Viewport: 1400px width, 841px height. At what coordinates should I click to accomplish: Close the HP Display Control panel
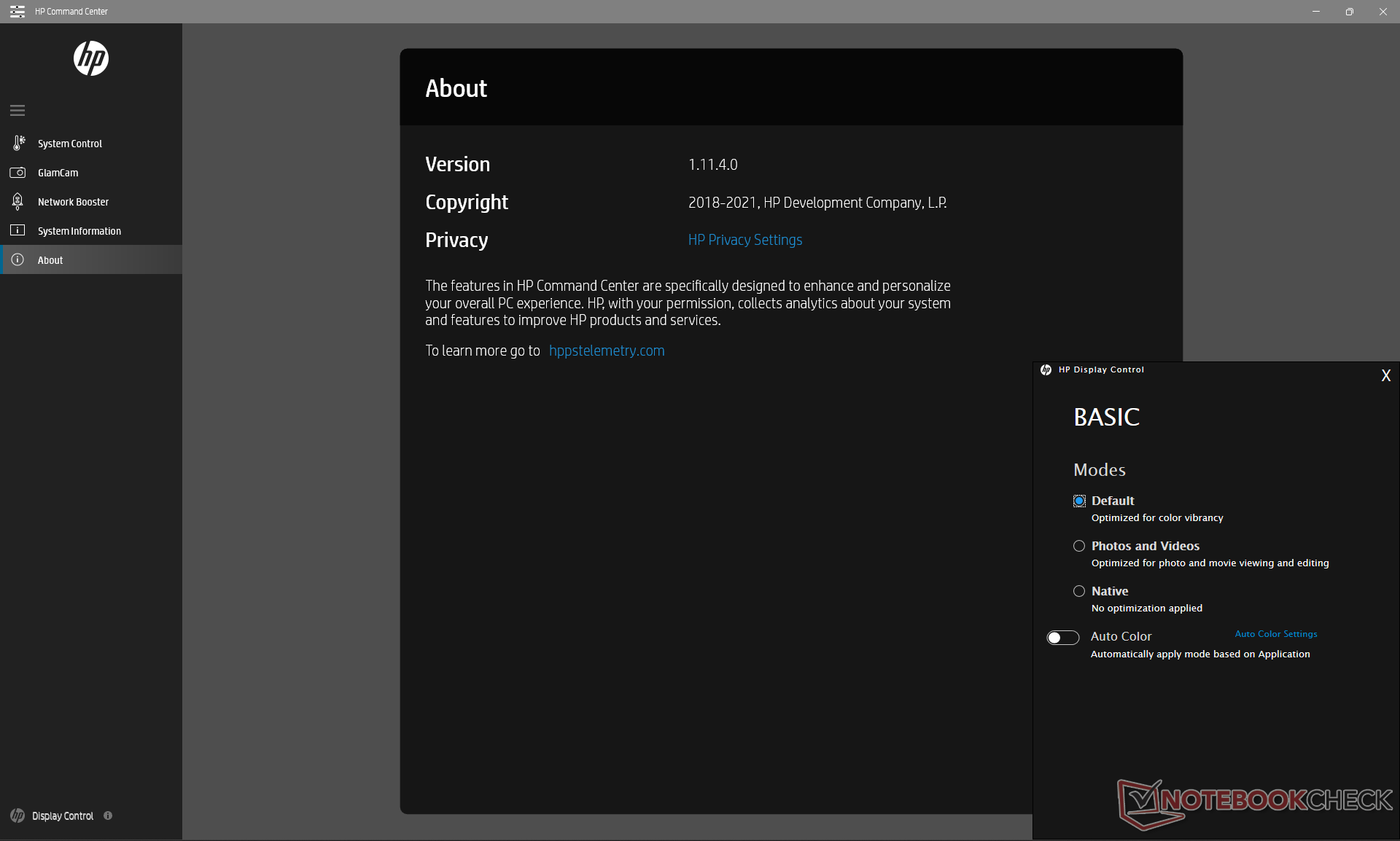[x=1385, y=375]
